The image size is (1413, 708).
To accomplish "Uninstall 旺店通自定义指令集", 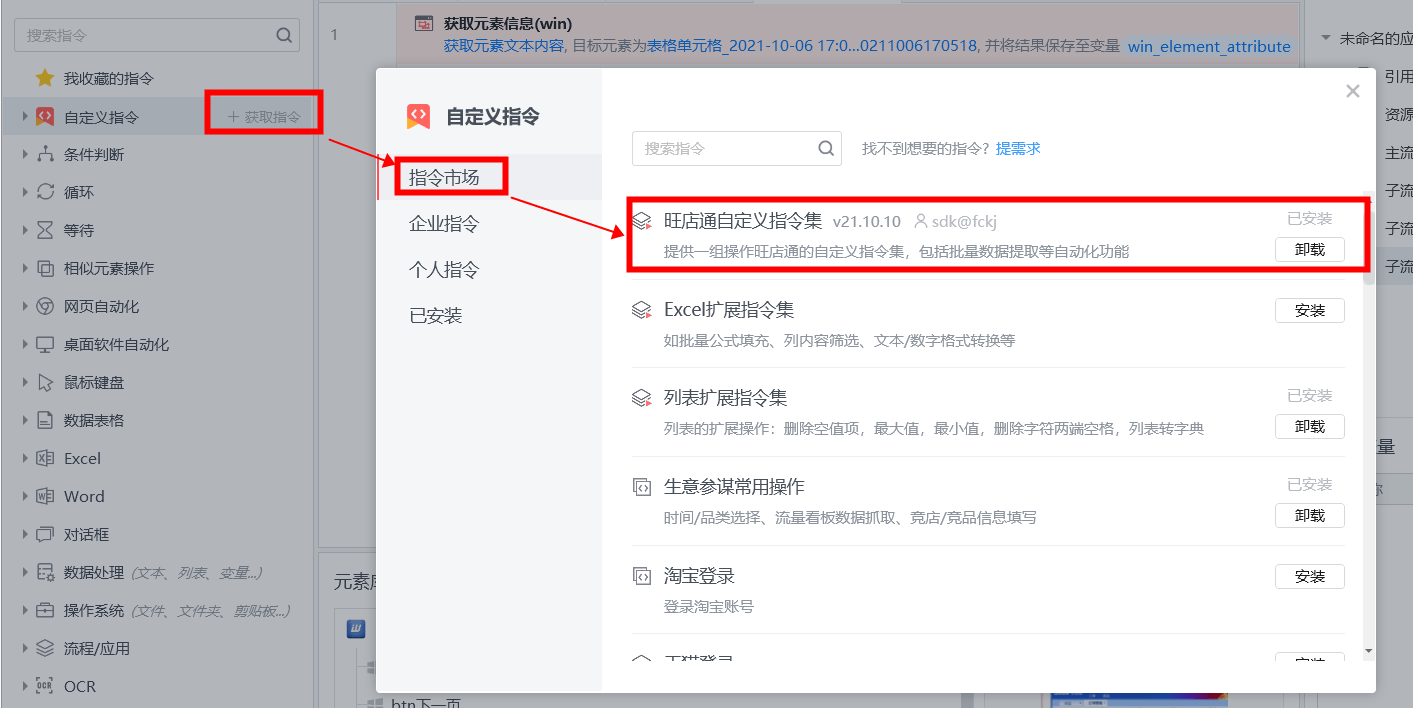I will [x=1309, y=250].
